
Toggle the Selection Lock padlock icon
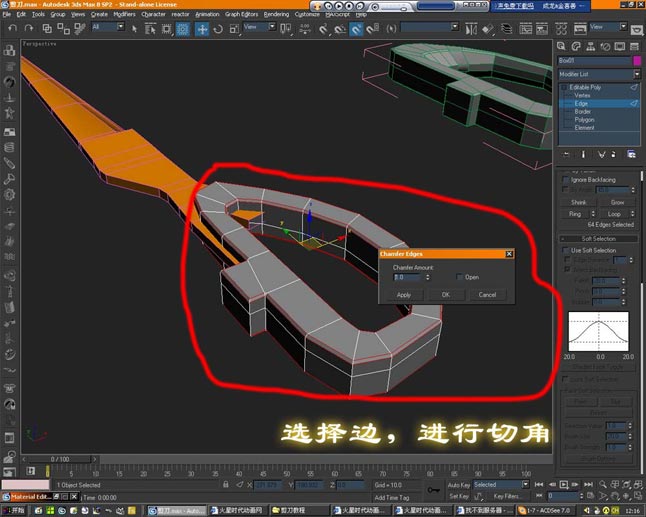coord(225,485)
